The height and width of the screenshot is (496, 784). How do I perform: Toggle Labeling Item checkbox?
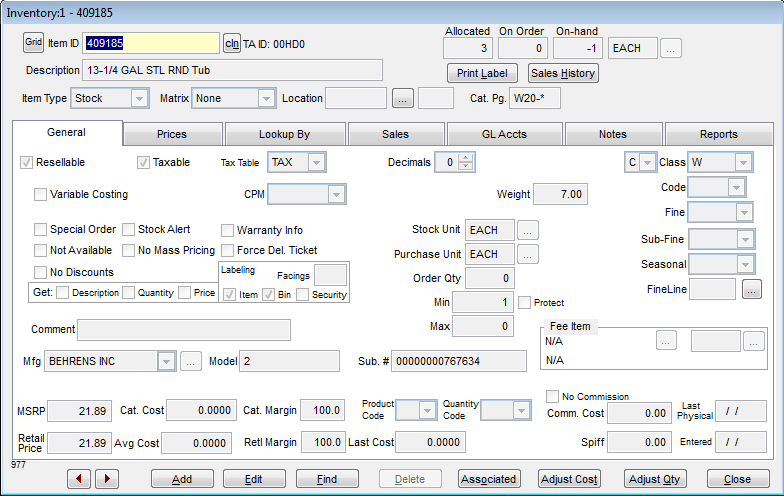pyautogui.click(x=230, y=294)
